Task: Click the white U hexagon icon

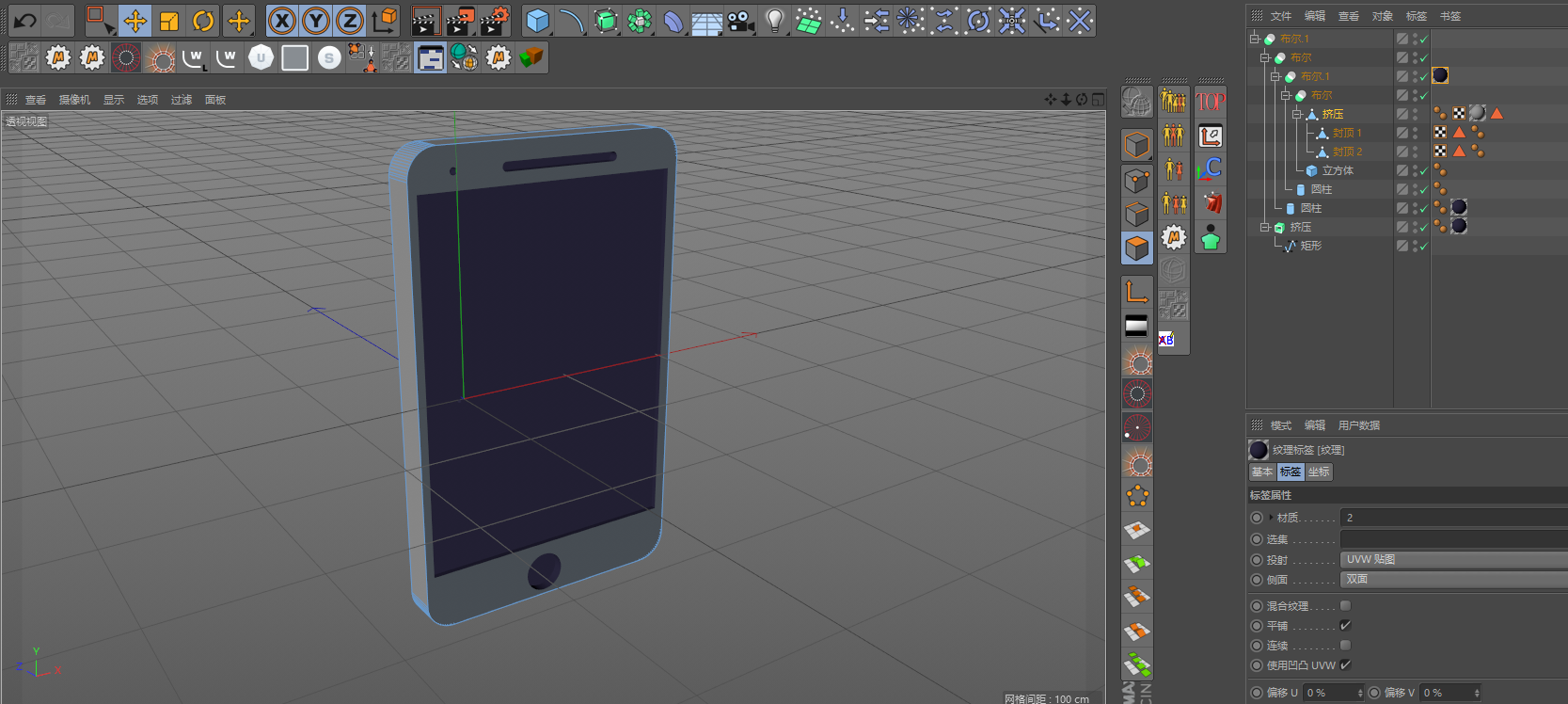Action: coord(261,58)
